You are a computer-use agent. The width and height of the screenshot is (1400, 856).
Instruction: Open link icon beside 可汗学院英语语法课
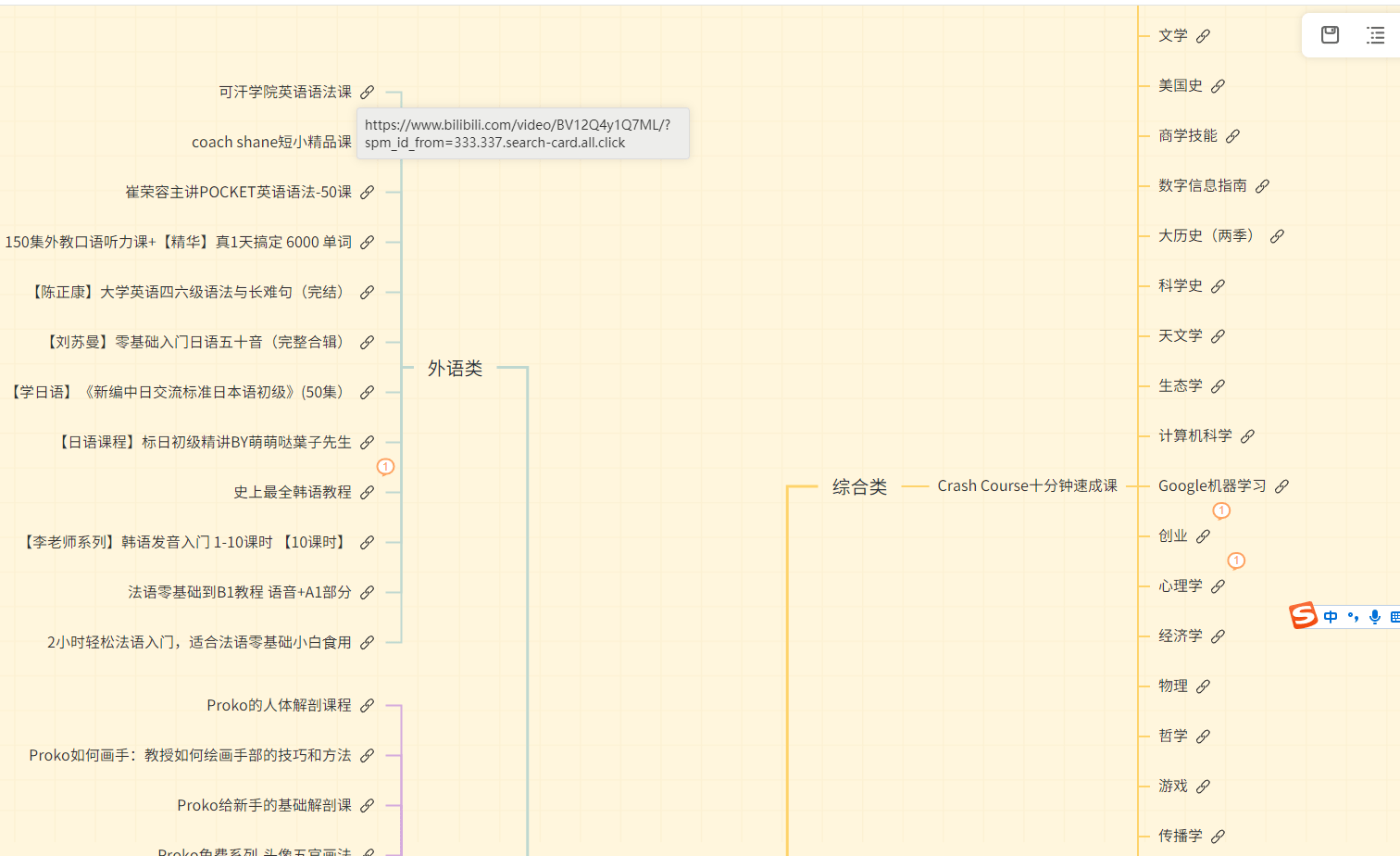(x=368, y=93)
